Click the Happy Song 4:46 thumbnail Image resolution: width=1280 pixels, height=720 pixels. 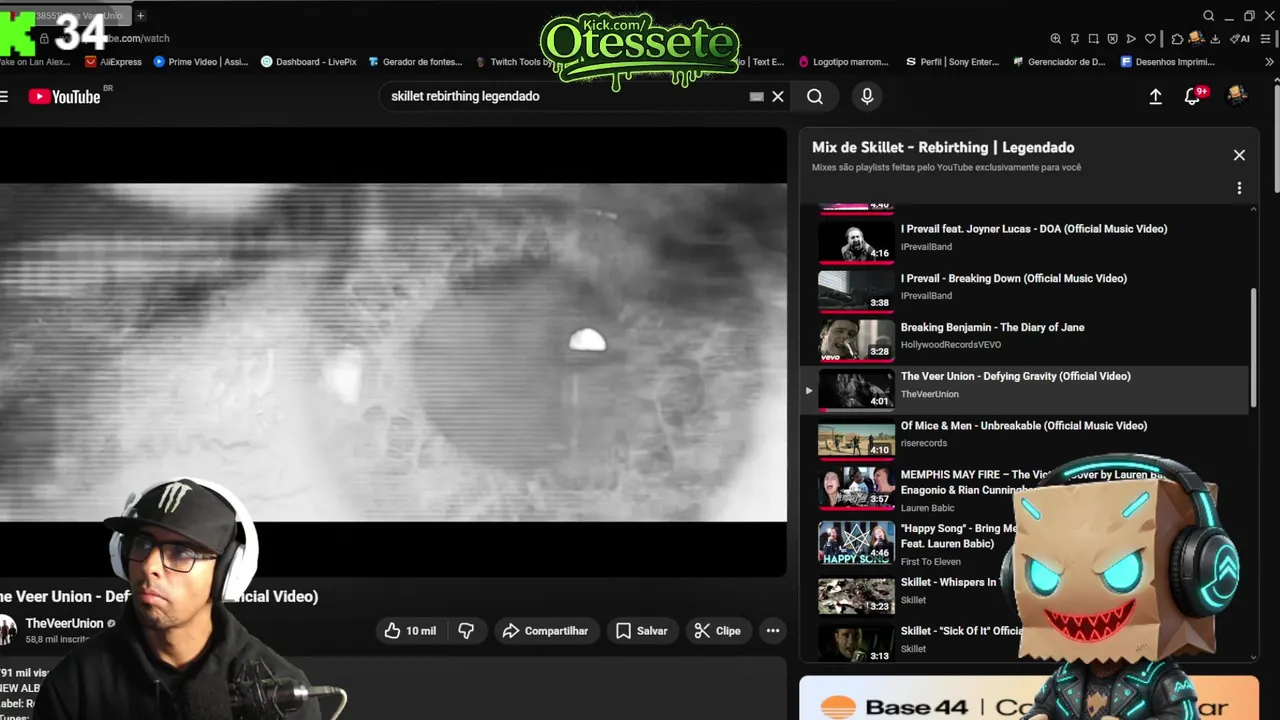click(x=856, y=543)
